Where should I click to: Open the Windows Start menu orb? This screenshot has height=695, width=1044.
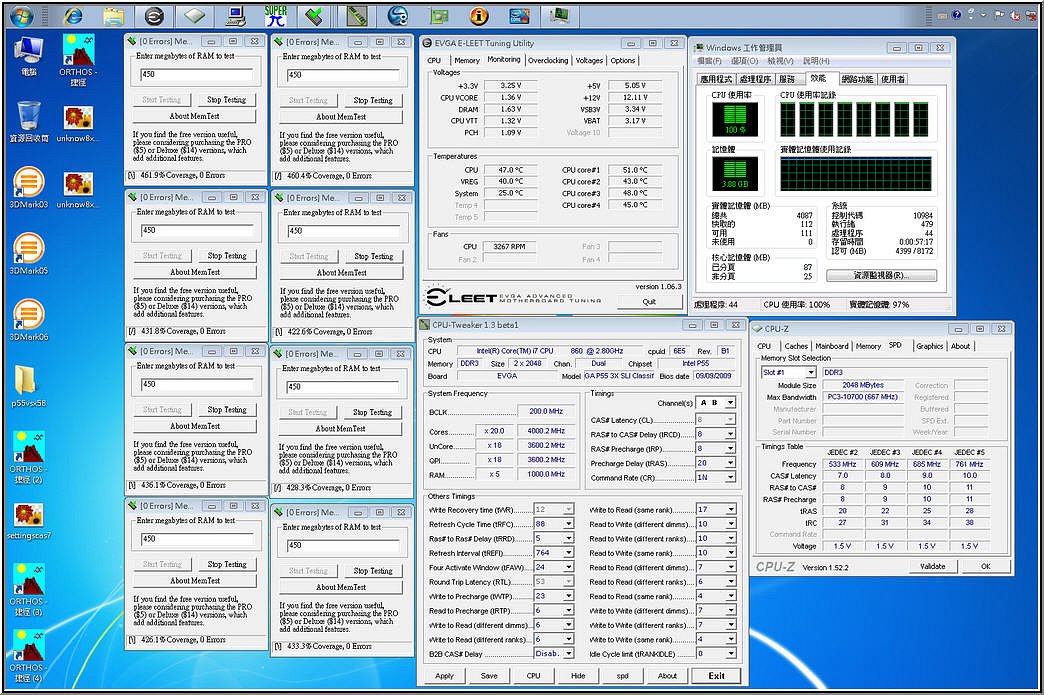(x=22, y=15)
